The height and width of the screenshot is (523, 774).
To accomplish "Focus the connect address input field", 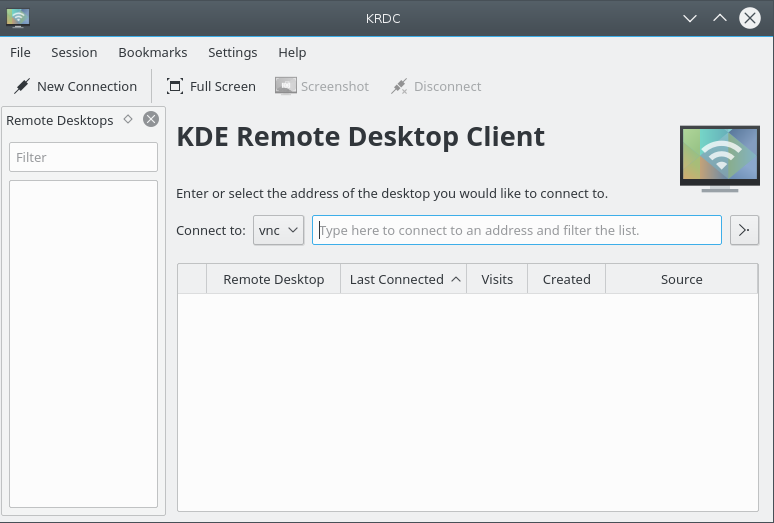I will [x=516, y=230].
